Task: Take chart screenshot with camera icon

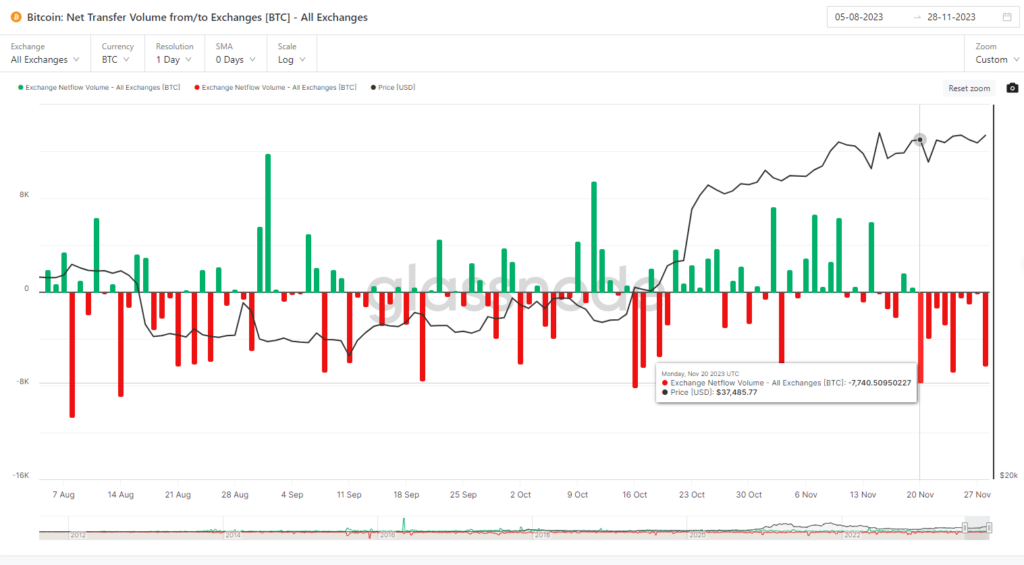Action: pos(1012,88)
